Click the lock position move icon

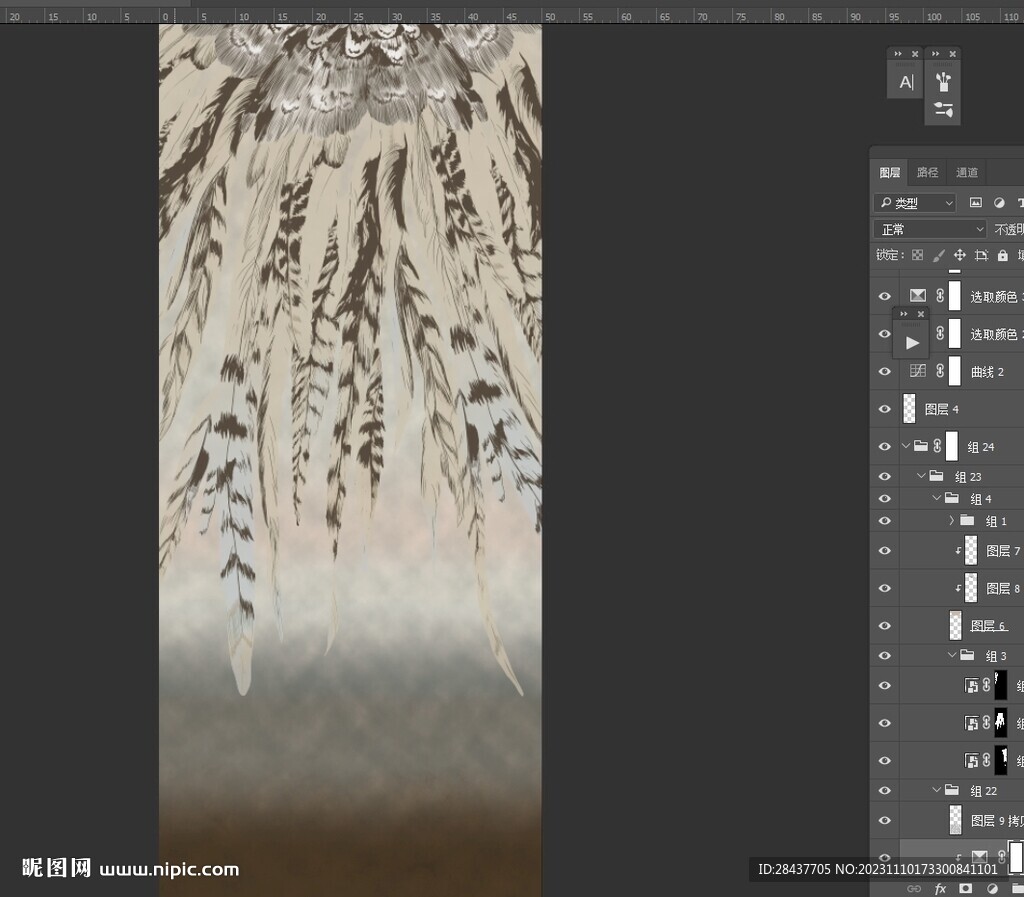tap(960, 256)
